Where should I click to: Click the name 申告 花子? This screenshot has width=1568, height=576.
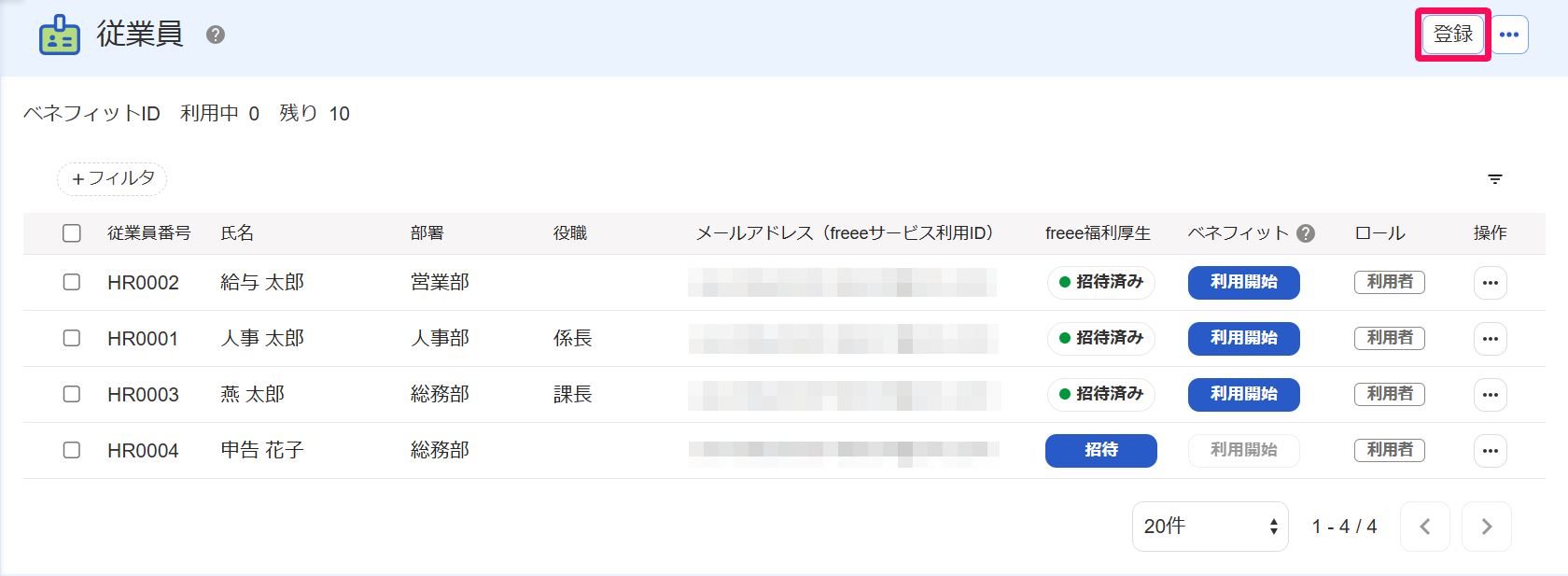point(262,450)
